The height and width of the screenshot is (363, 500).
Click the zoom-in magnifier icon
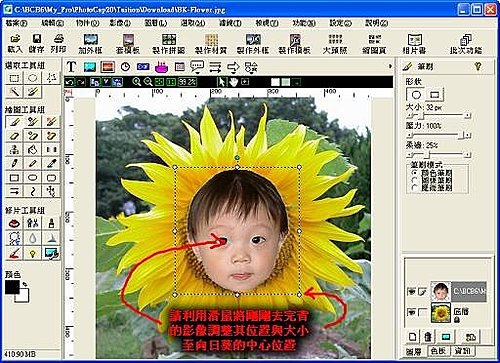(x=136, y=82)
